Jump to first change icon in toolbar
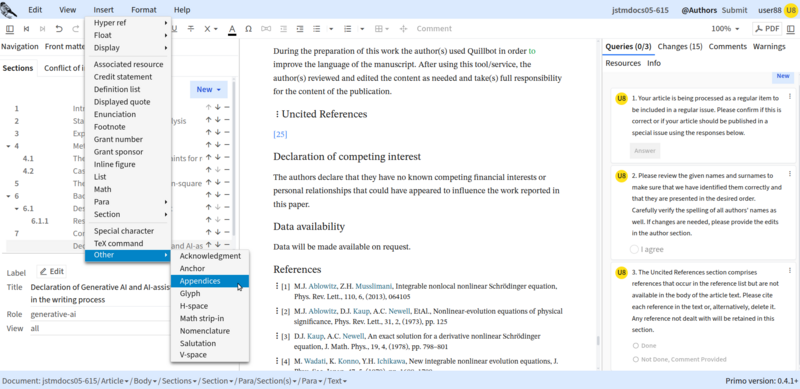This screenshot has height=389, width=800. click(27, 29)
